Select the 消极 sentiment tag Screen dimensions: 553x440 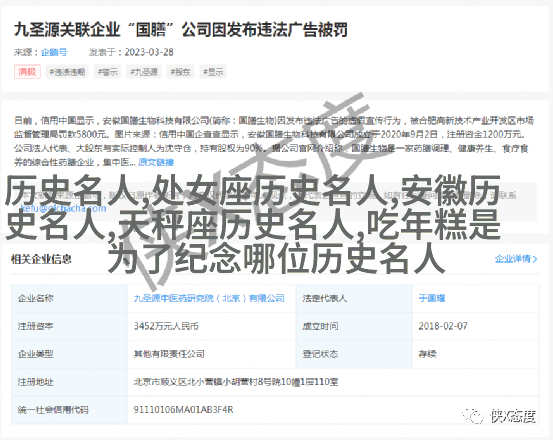(27, 72)
